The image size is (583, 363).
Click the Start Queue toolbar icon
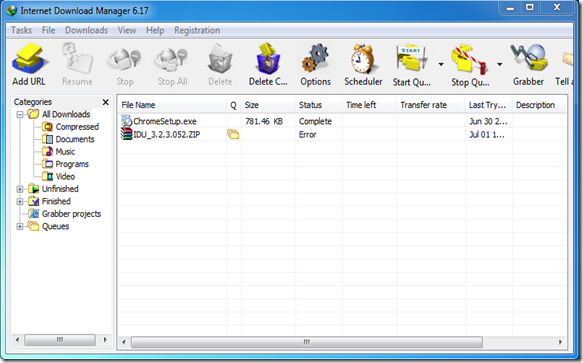click(411, 58)
